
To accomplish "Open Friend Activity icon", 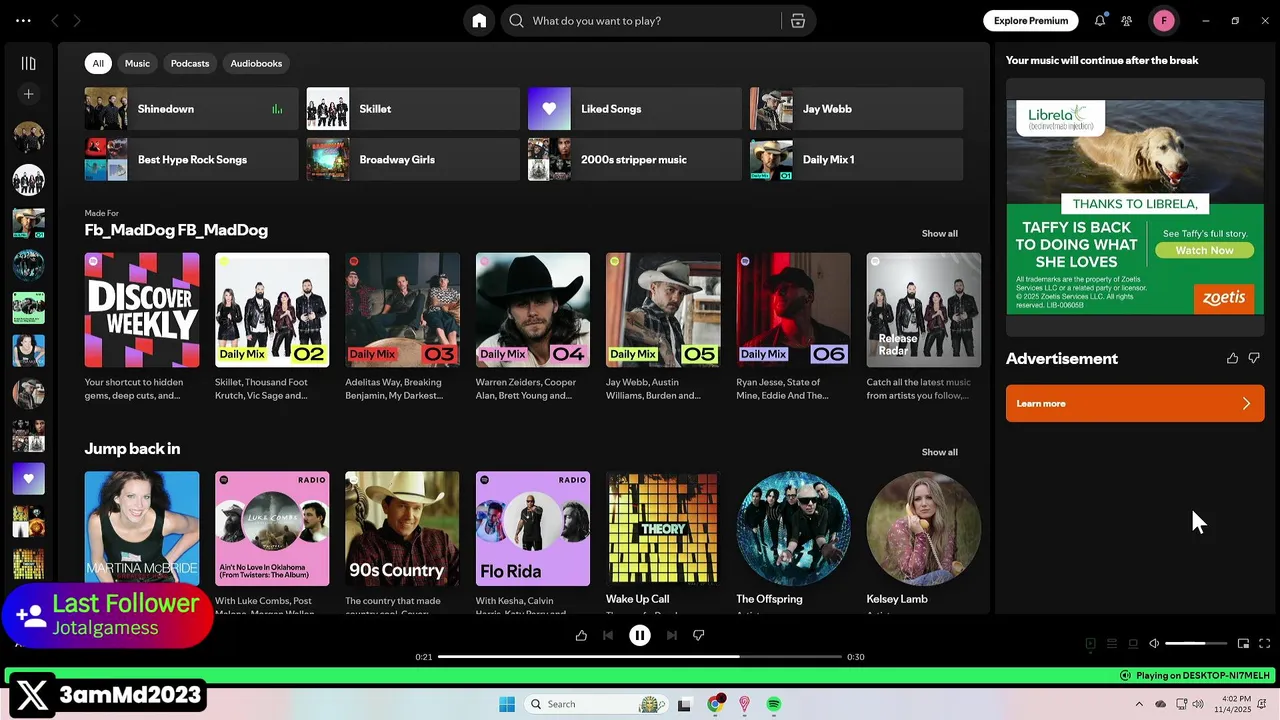I will (1127, 20).
